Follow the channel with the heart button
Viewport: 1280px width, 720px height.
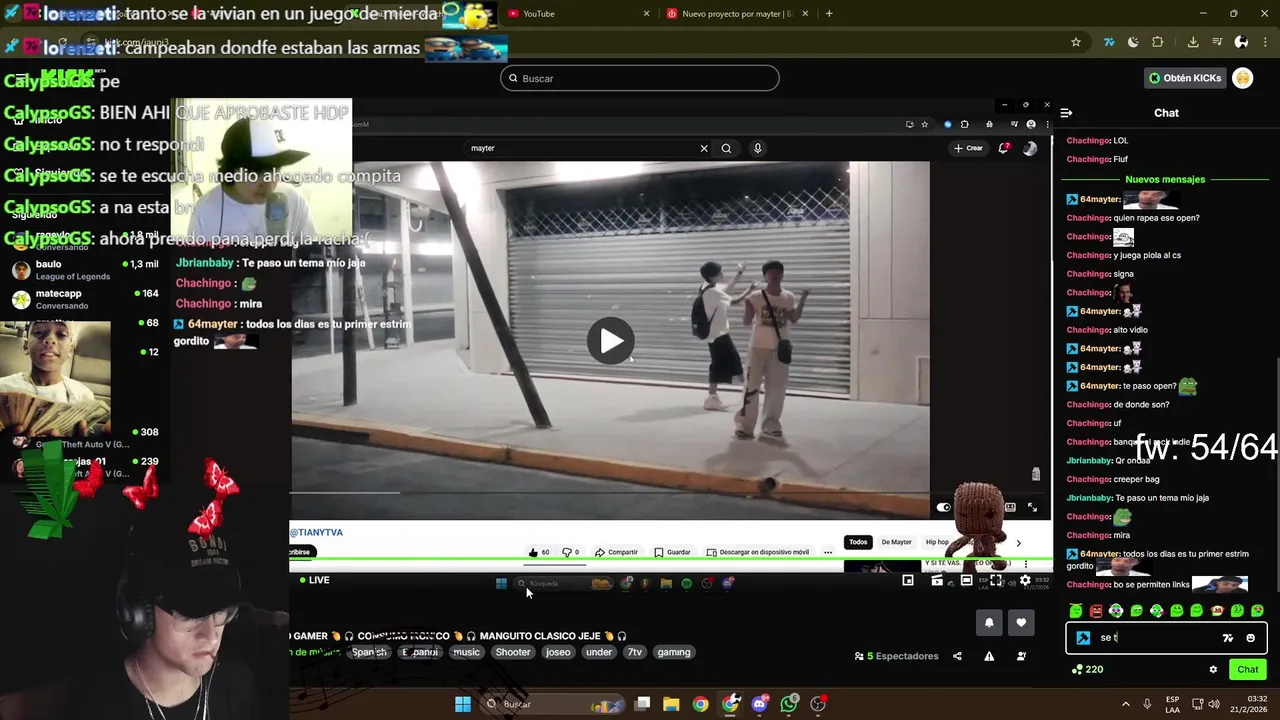[x=1021, y=622]
